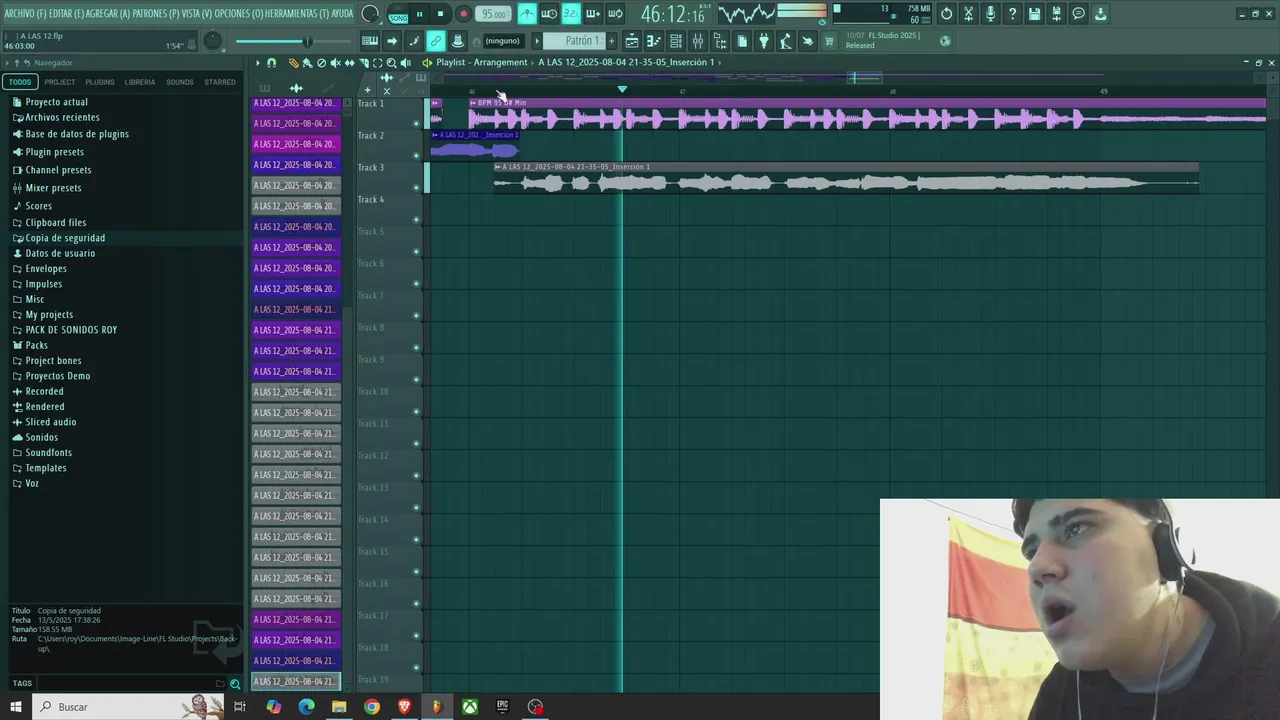
Task: Expand the Plugin presets folder
Action: point(54,152)
